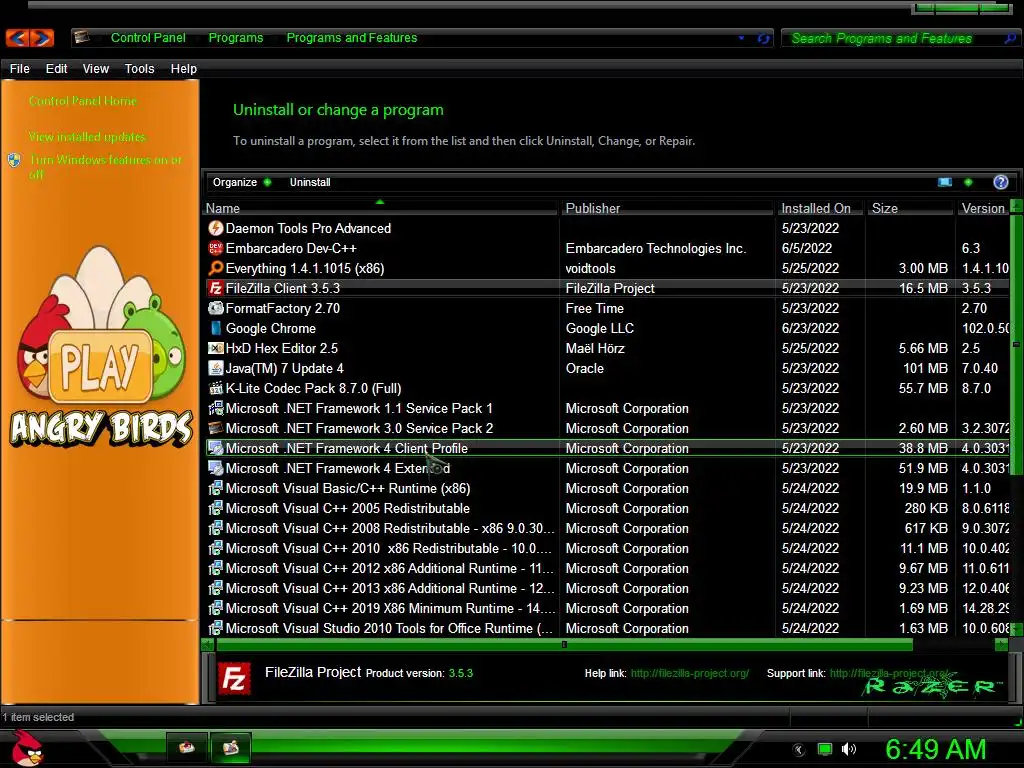The image size is (1024, 768).
Task: Click the volume speaker tray icon
Action: [x=849, y=749]
